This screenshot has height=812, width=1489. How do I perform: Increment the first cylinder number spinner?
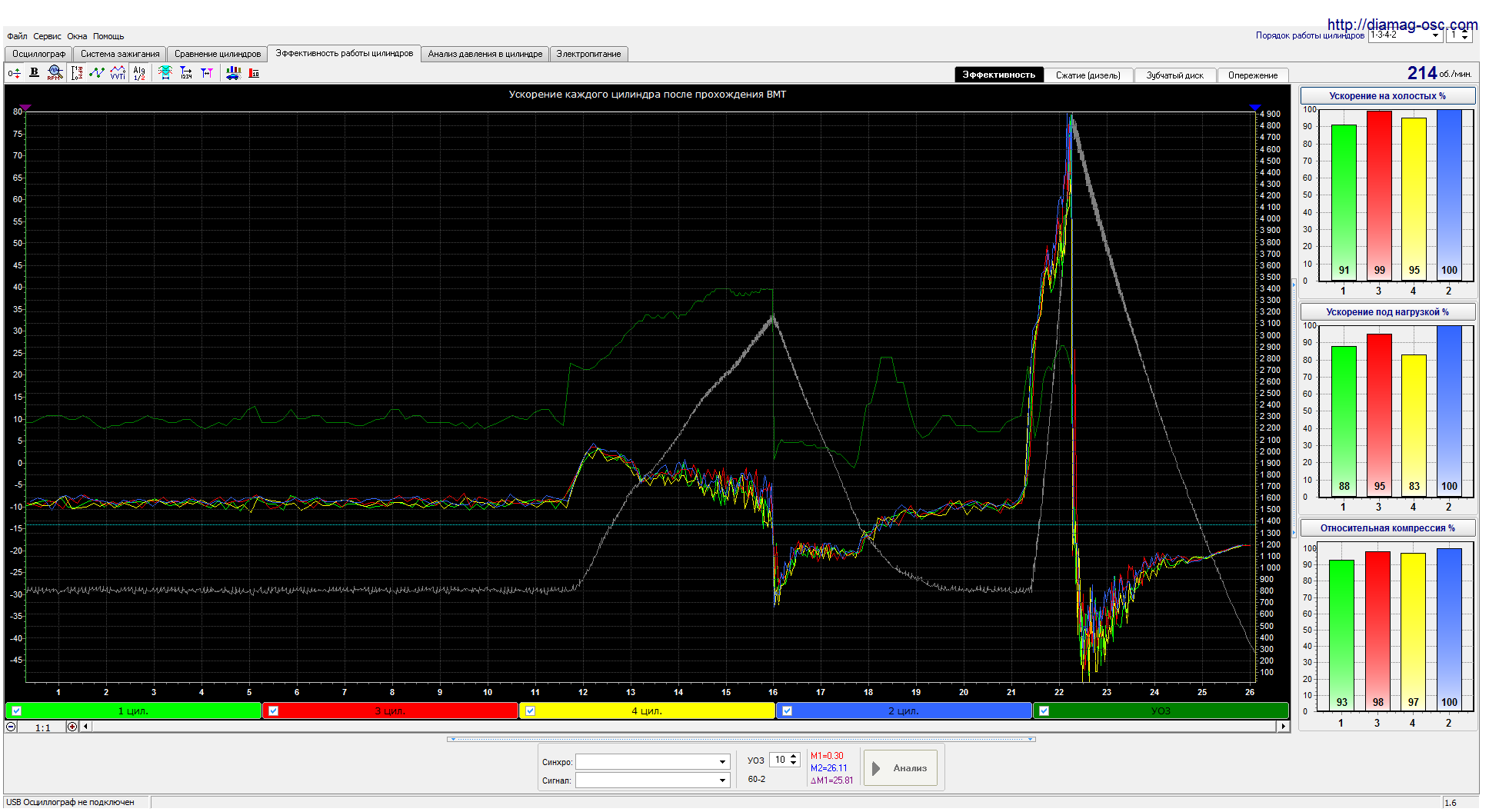click(1465, 32)
